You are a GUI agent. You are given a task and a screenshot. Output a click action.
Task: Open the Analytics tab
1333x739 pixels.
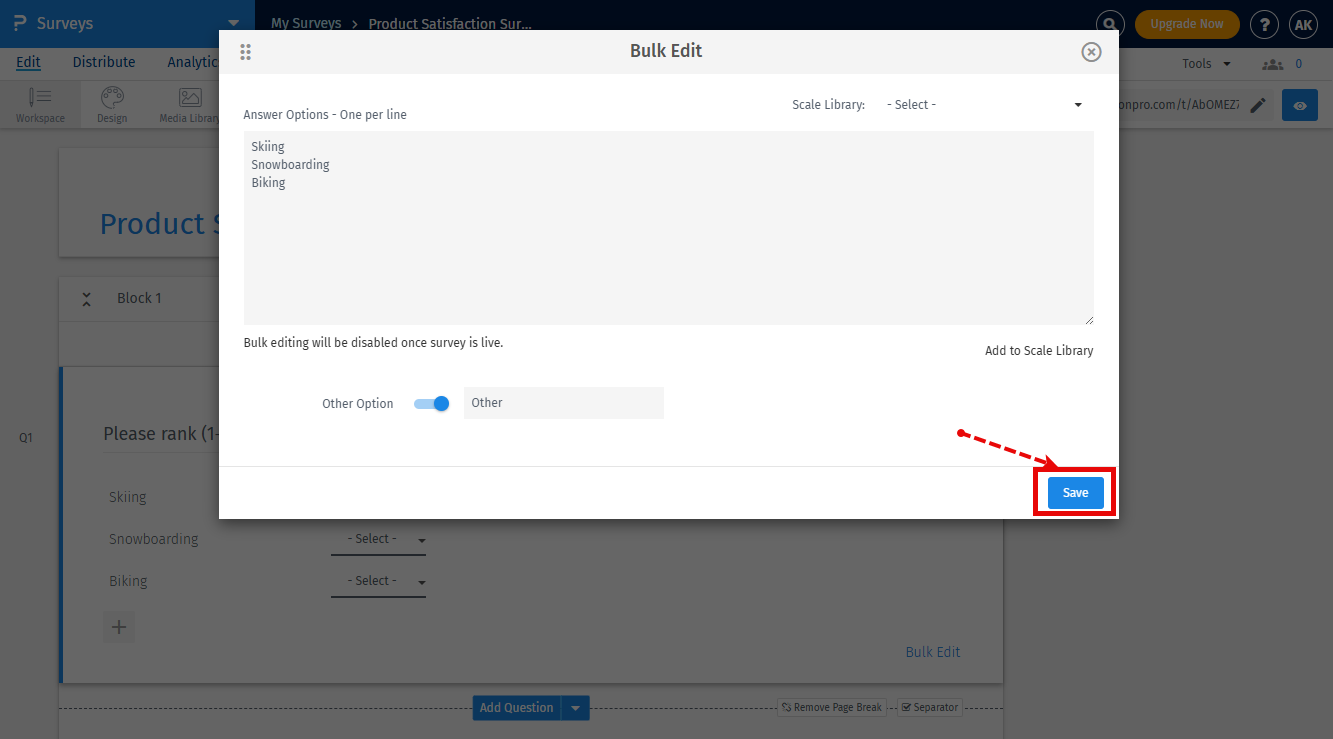(192, 62)
